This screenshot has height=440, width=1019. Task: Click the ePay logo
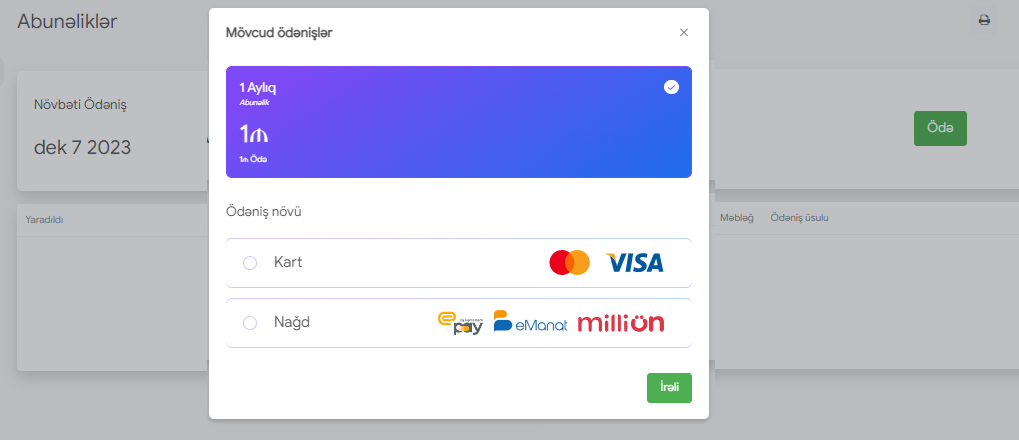pos(460,323)
